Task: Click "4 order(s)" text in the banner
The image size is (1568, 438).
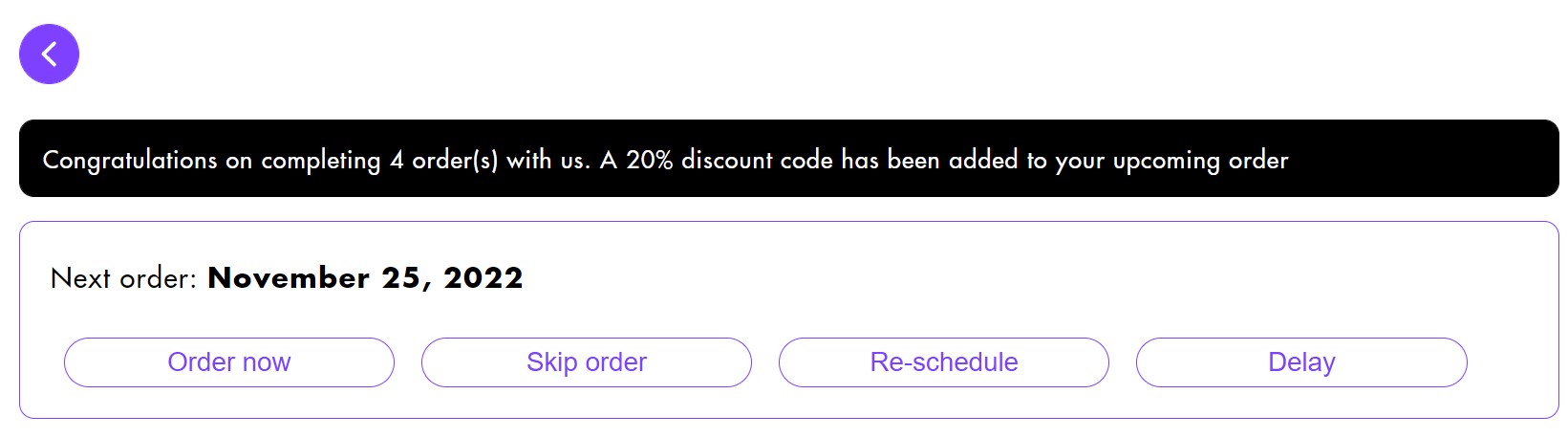Action: [x=443, y=160]
